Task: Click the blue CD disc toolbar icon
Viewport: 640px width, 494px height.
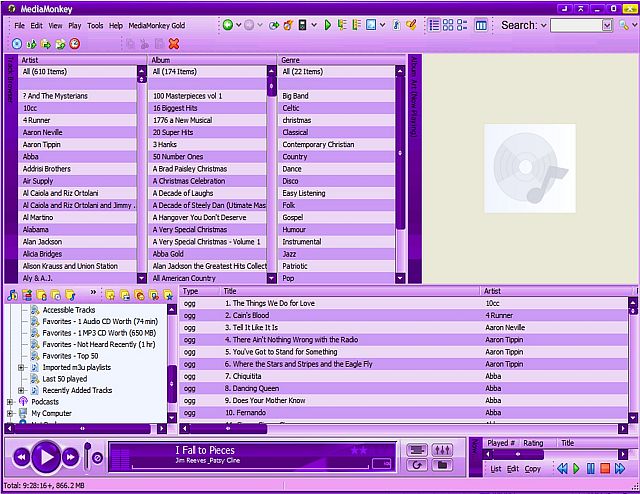Action: pos(17,44)
